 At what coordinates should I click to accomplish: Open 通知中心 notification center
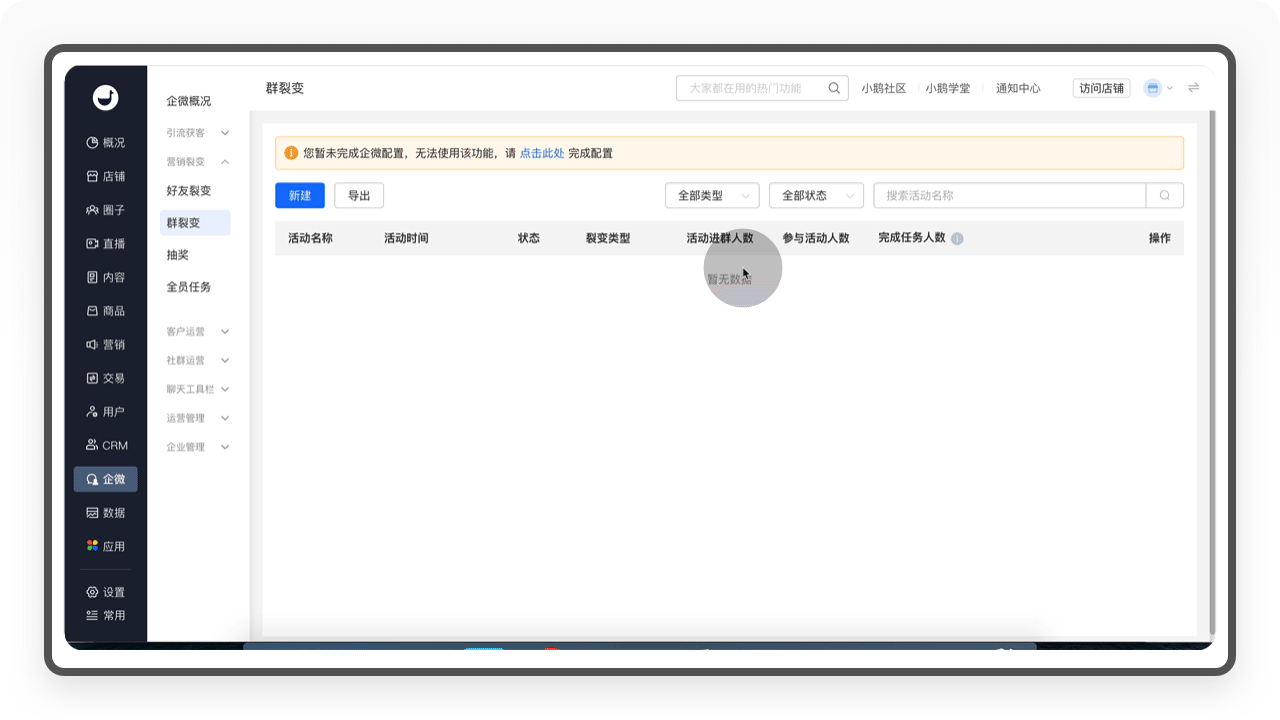(x=1018, y=89)
